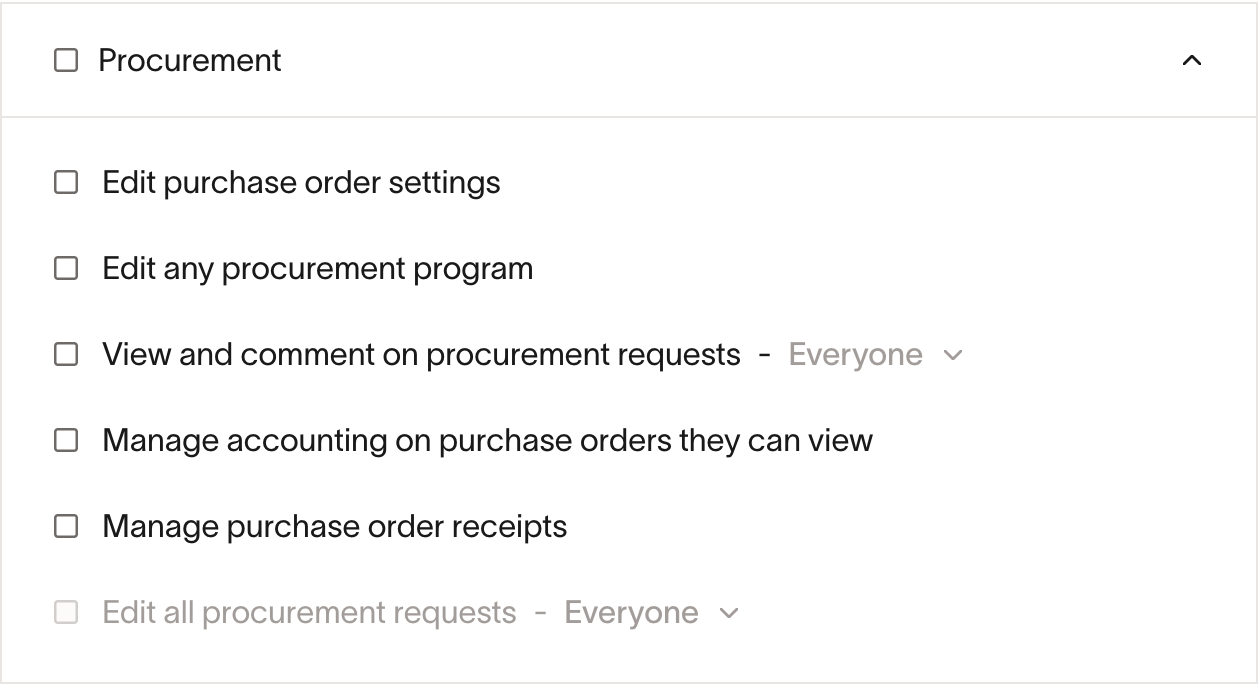Click the Manage purchase order receipts label
The image size is (1258, 684).
[x=334, y=527]
